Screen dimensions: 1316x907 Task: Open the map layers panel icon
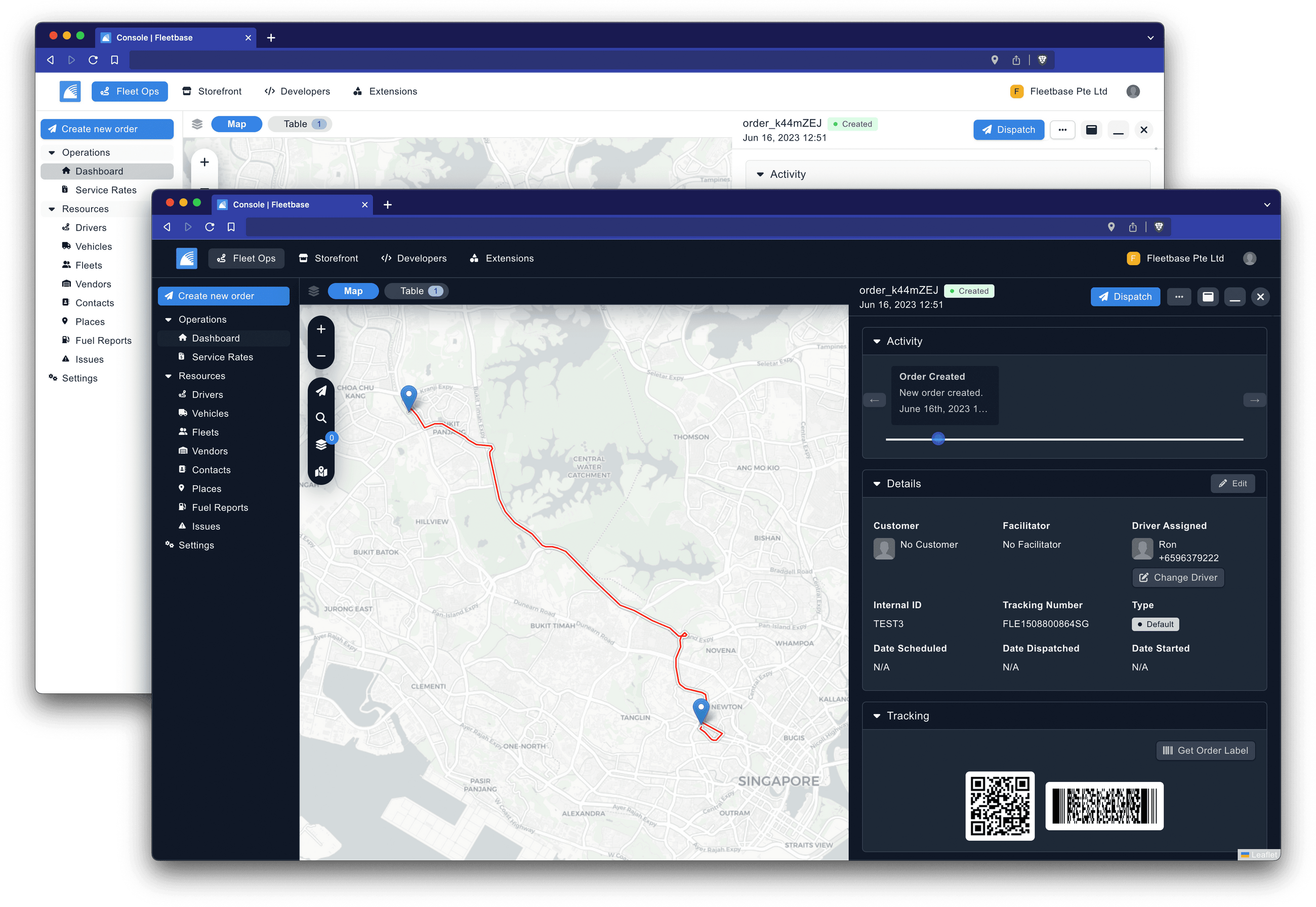coord(321,444)
